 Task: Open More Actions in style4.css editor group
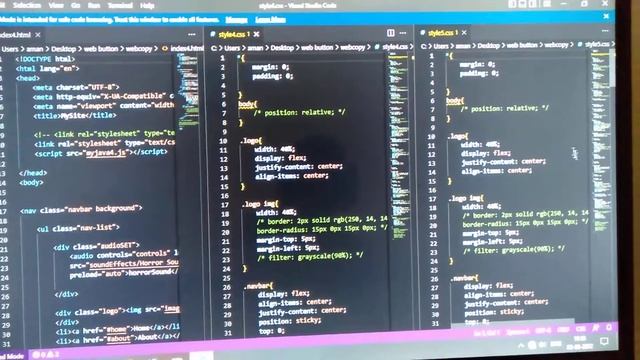point(403,33)
